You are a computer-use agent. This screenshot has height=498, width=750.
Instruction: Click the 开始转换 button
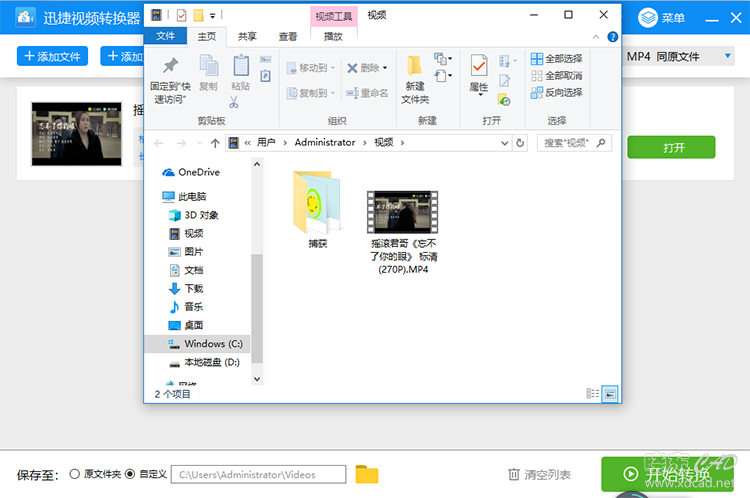668,474
